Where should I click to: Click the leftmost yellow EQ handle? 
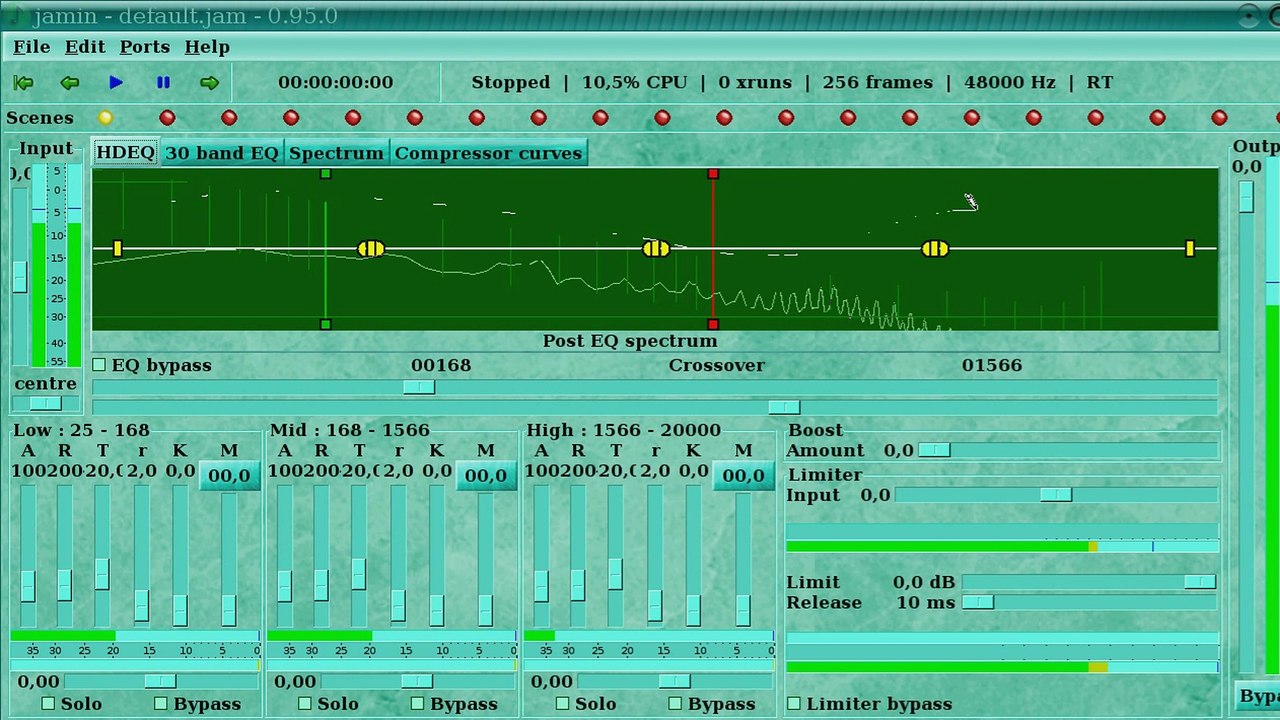point(118,248)
